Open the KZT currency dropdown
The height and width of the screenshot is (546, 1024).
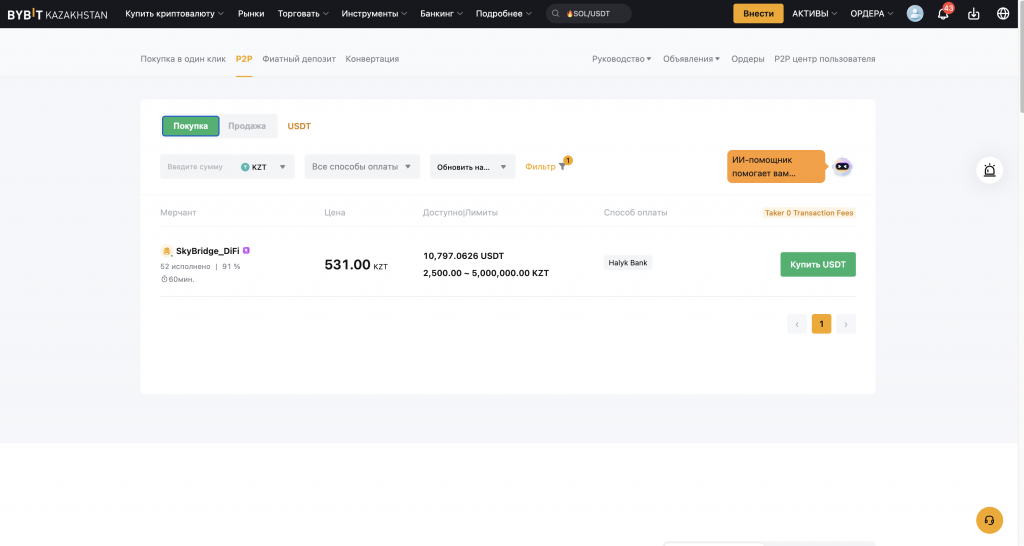tap(265, 167)
